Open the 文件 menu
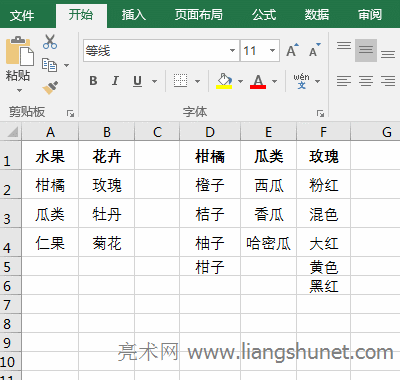The width and height of the screenshot is (400, 380). pos(22,15)
